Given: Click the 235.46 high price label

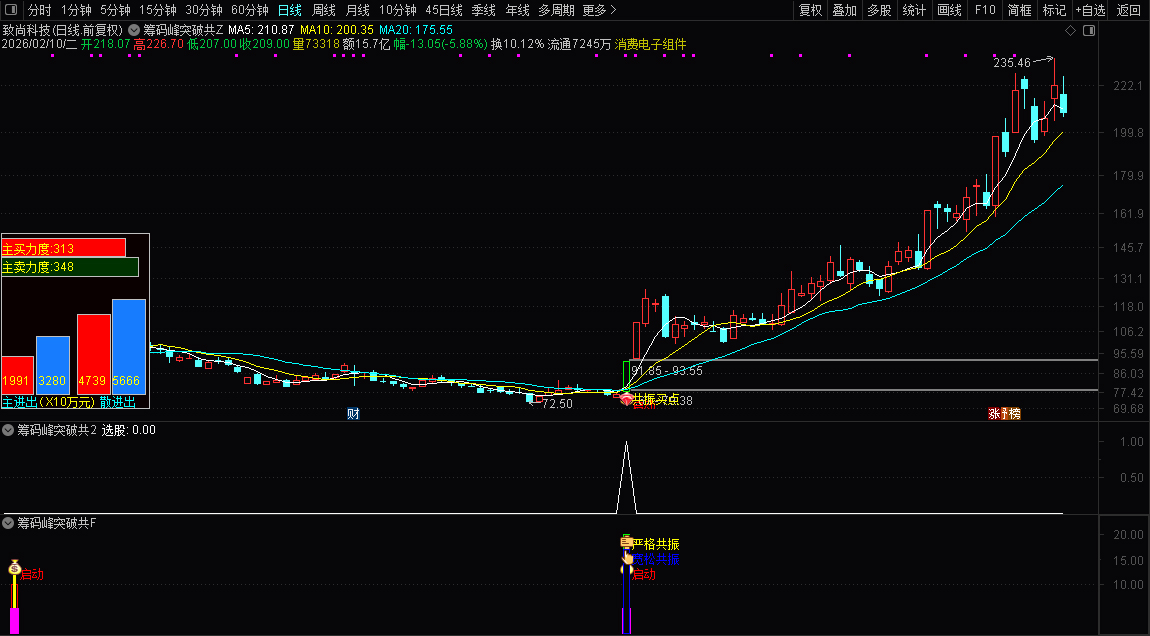Looking at the screenshot, I should tap(1012, 63).
